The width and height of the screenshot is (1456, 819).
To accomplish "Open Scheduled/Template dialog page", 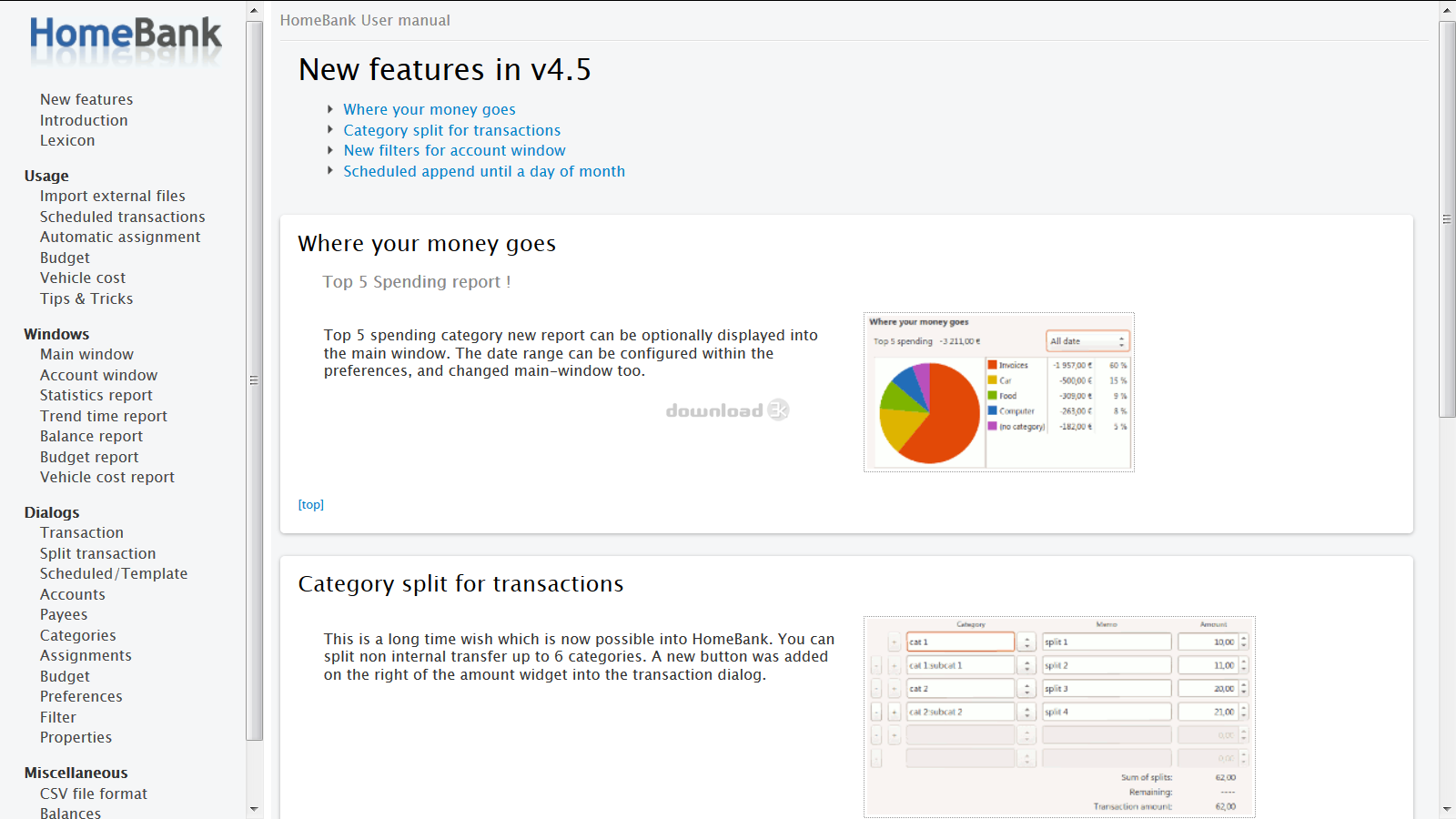I will point(114,573).
